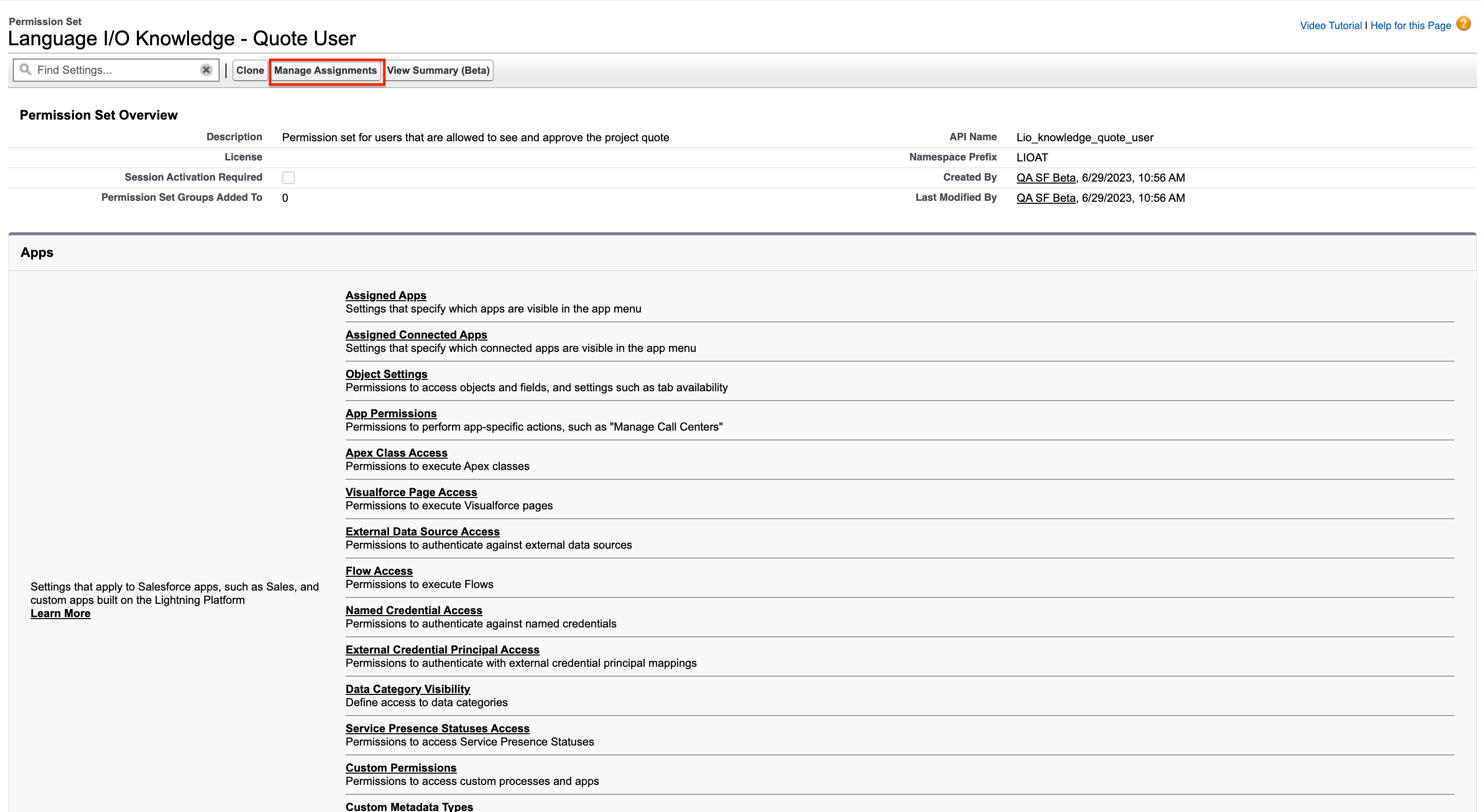The width and height of the screenshot is (1481, 812).
Task: Open Assigned Connected Apps settings
Action: (416, 335)
